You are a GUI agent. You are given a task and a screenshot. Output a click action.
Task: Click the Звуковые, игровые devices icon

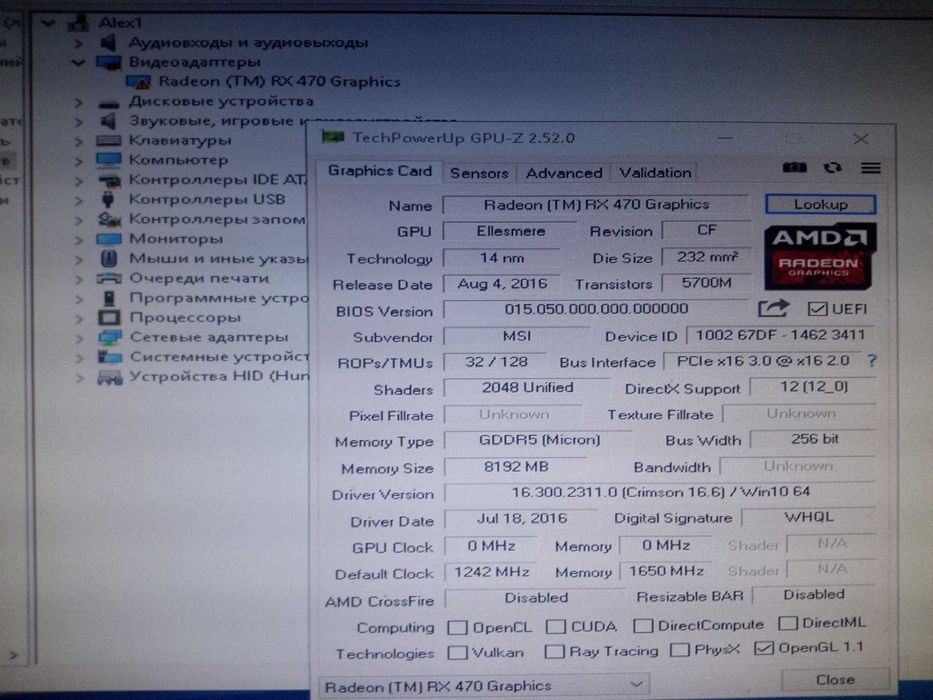[x=108, y=121]
